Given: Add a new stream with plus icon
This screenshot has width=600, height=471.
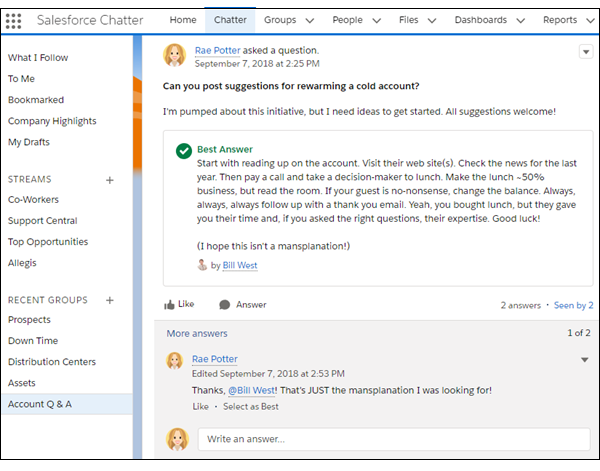Looking at the screenshot, I should pyautogui.click(x=110, y=180).
